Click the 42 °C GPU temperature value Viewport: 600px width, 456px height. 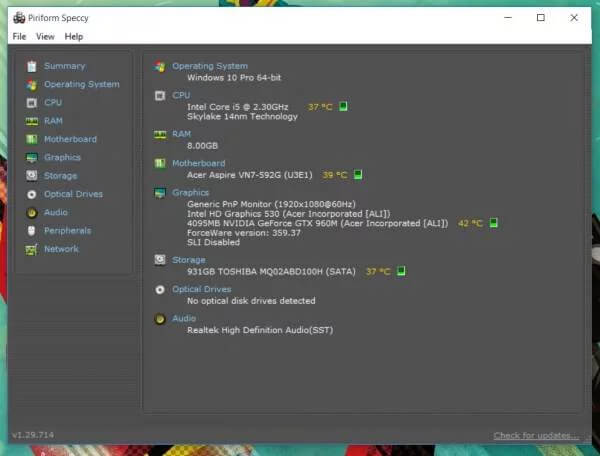point(470,223)
